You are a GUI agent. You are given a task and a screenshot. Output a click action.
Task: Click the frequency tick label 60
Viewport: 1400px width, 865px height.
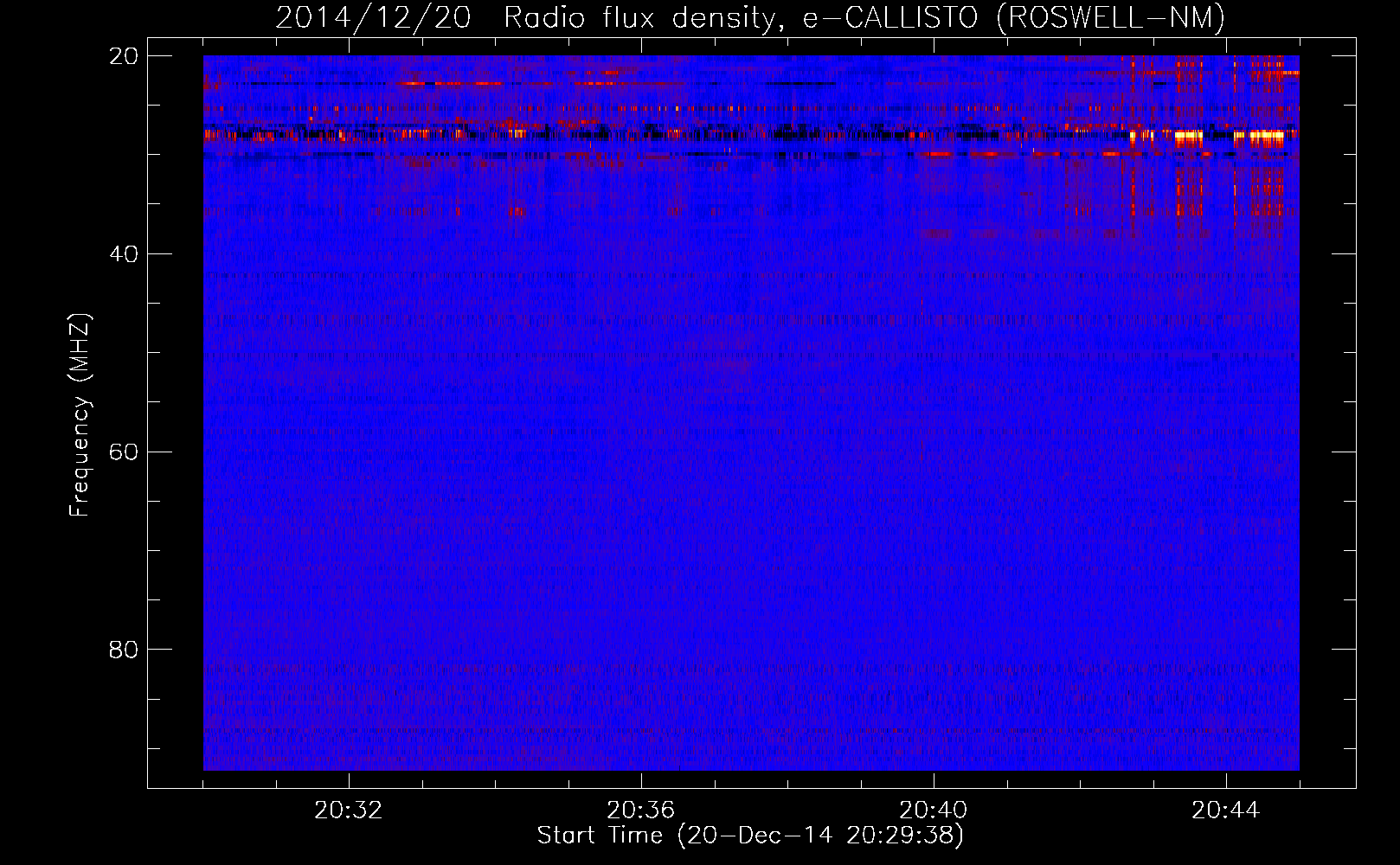pos(124,452)
